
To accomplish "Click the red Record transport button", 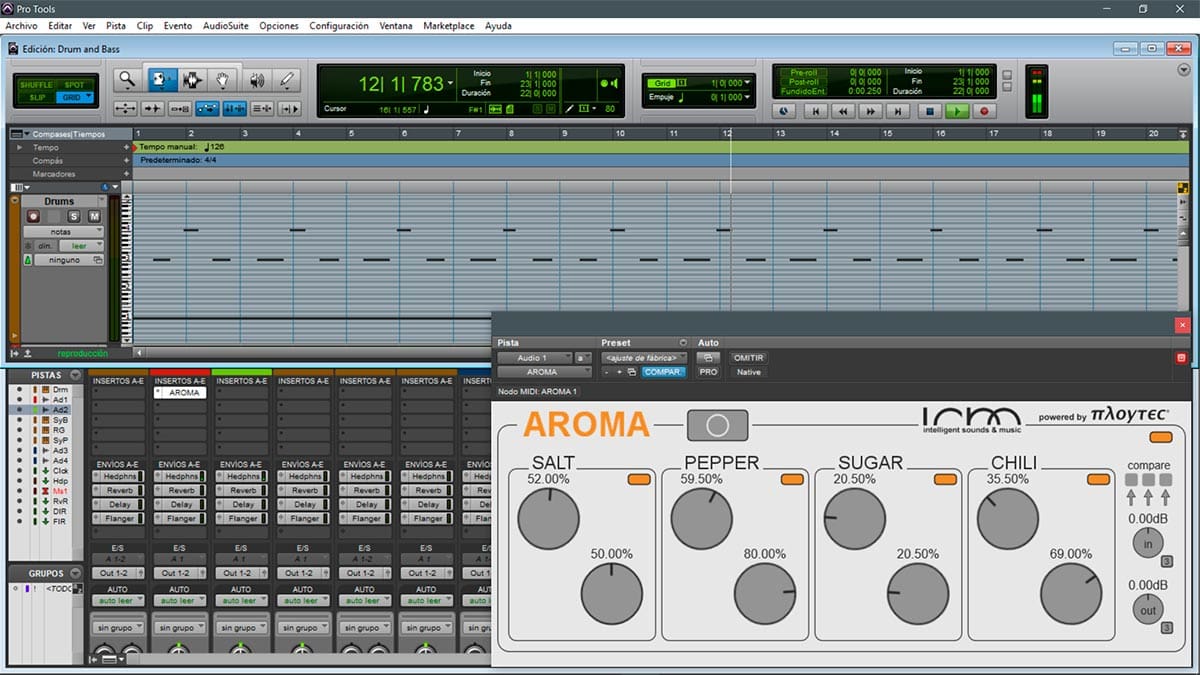I will point(984,112).
